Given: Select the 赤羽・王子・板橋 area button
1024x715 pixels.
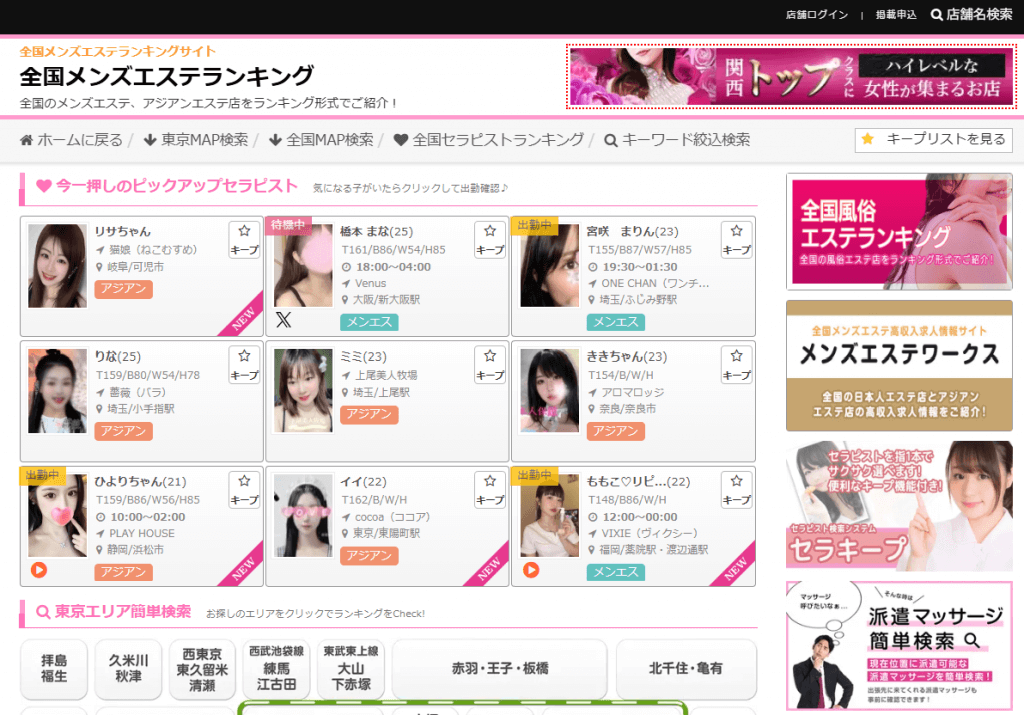Looking at the screenshot, I should coord(500,668).
